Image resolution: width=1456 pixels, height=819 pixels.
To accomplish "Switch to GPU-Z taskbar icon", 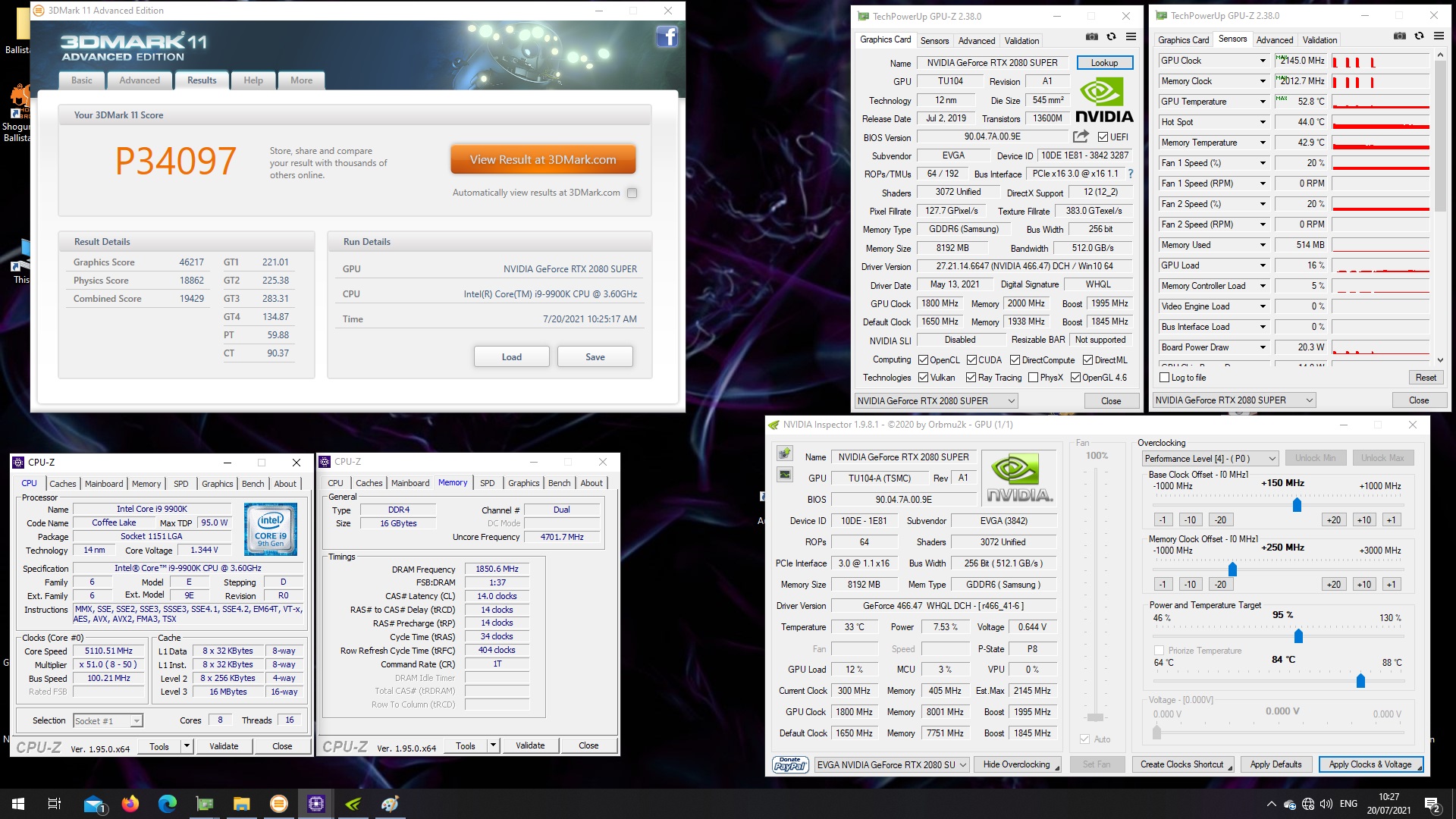I will click(205, 804).
